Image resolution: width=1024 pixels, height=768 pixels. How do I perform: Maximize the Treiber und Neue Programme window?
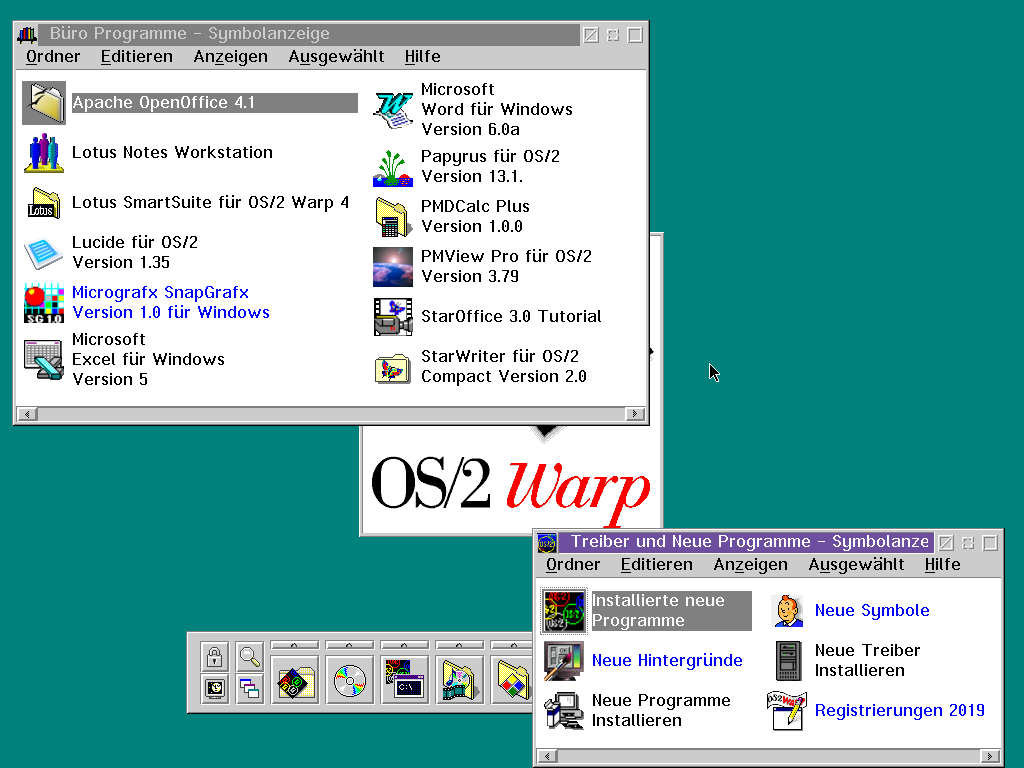[990, 543]
